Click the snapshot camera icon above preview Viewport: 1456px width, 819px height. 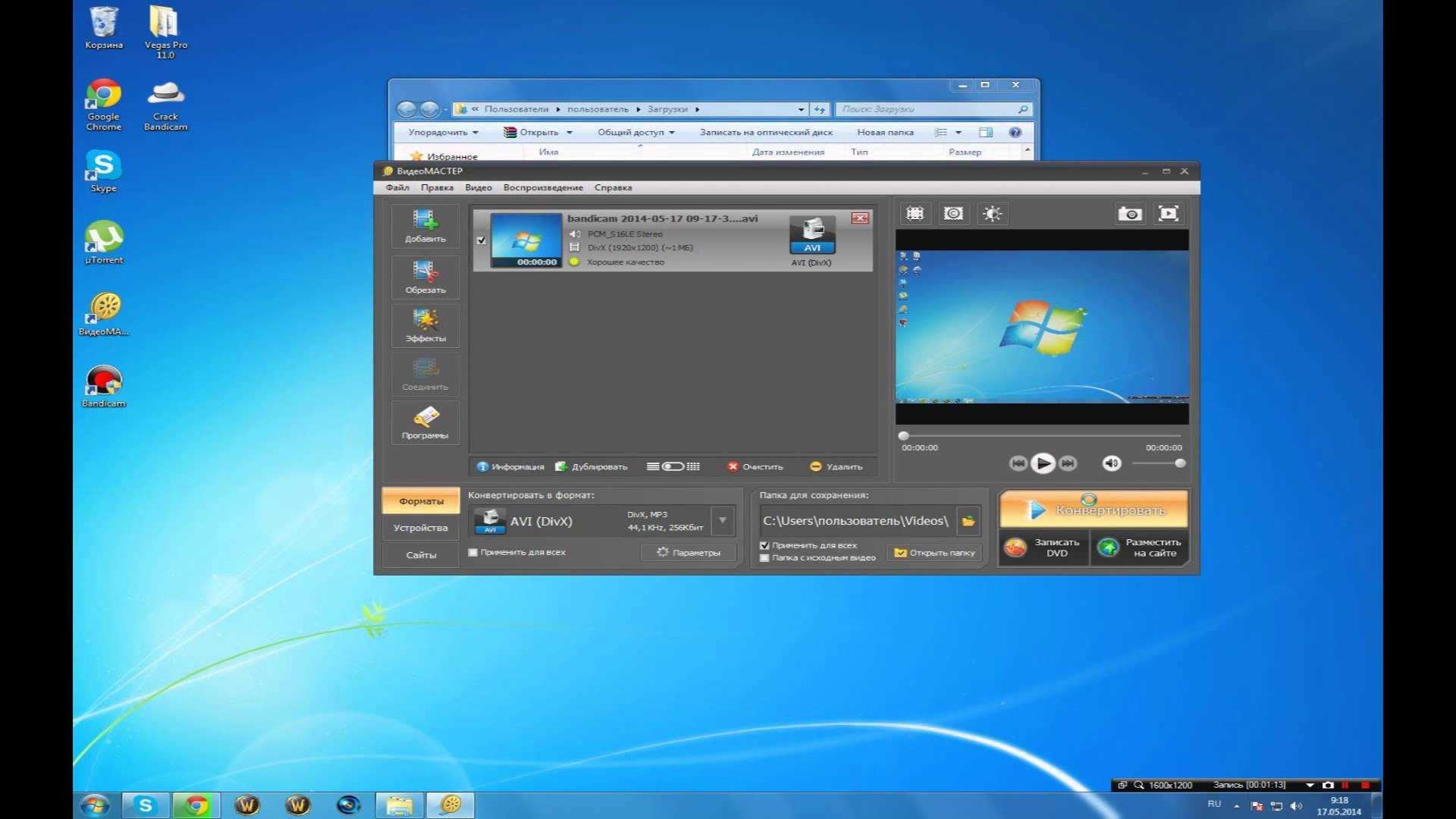pyautogui.click(x=1129, y=214)
